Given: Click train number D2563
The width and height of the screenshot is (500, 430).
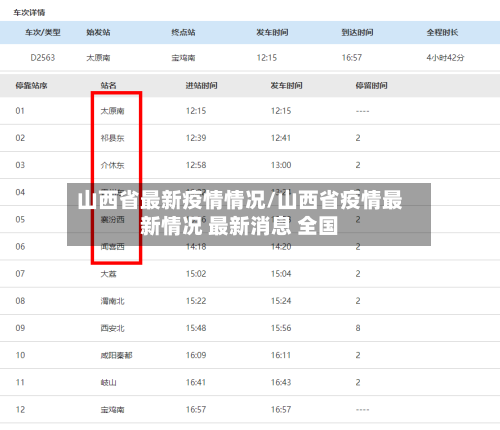Looking at the screenshot, I should pos(43,58).
